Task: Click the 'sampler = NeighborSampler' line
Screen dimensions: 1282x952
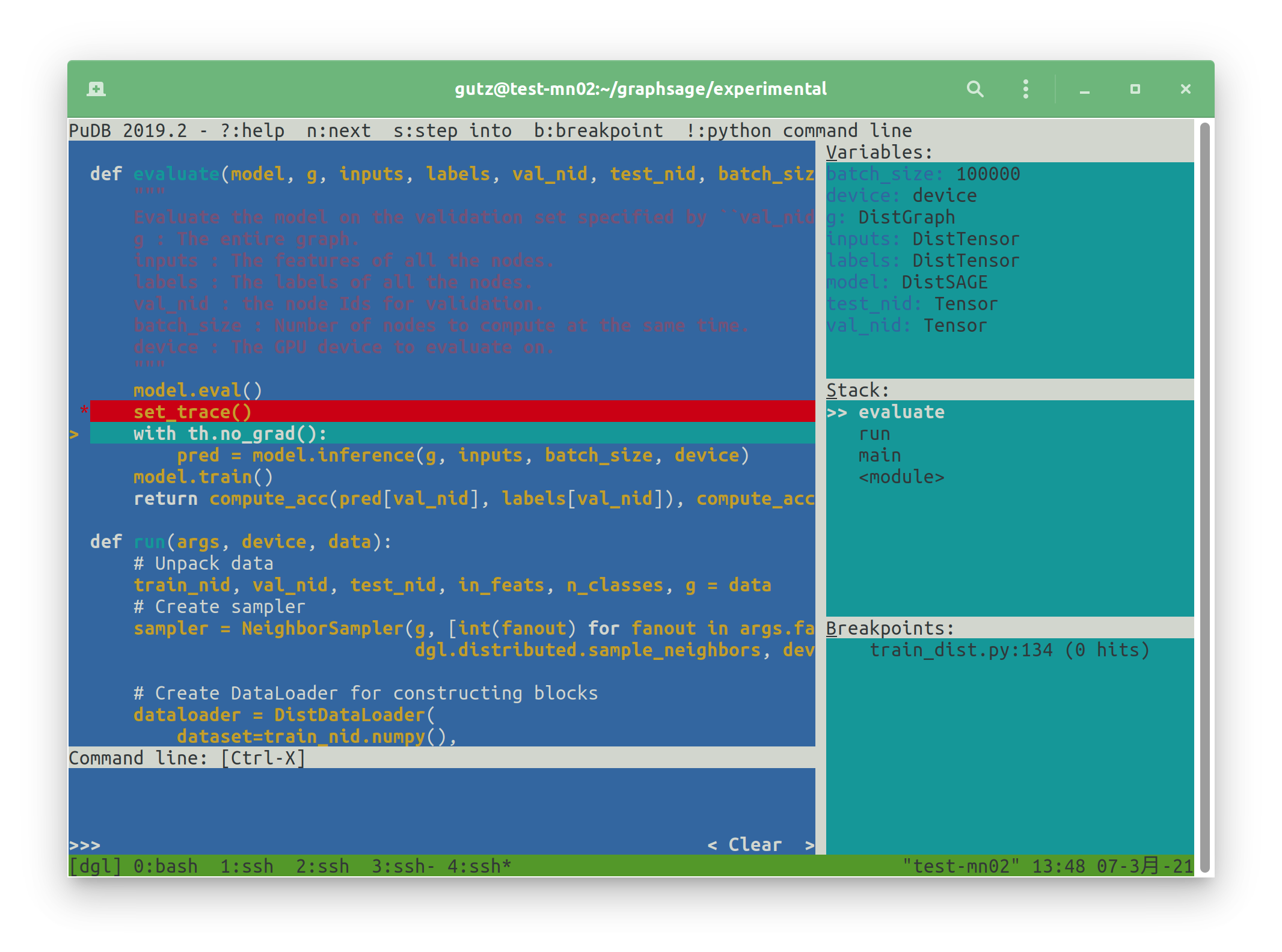Action: pos(474,628)
